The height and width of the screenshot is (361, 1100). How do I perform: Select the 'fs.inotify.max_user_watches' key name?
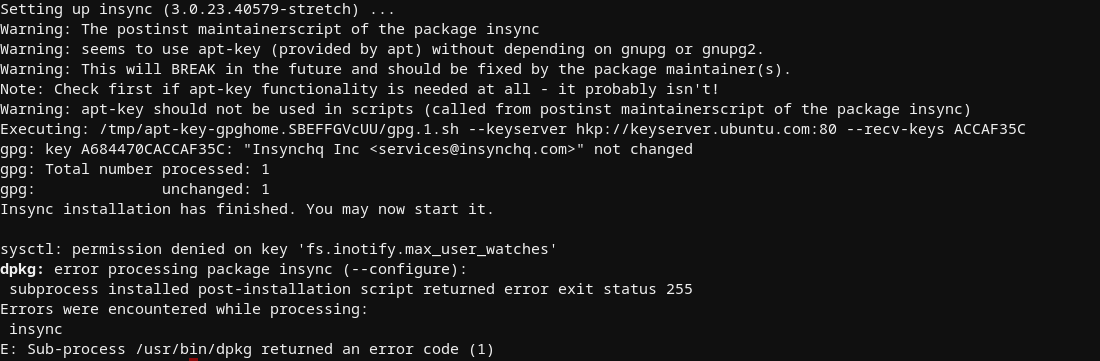(x=428, y=250)
